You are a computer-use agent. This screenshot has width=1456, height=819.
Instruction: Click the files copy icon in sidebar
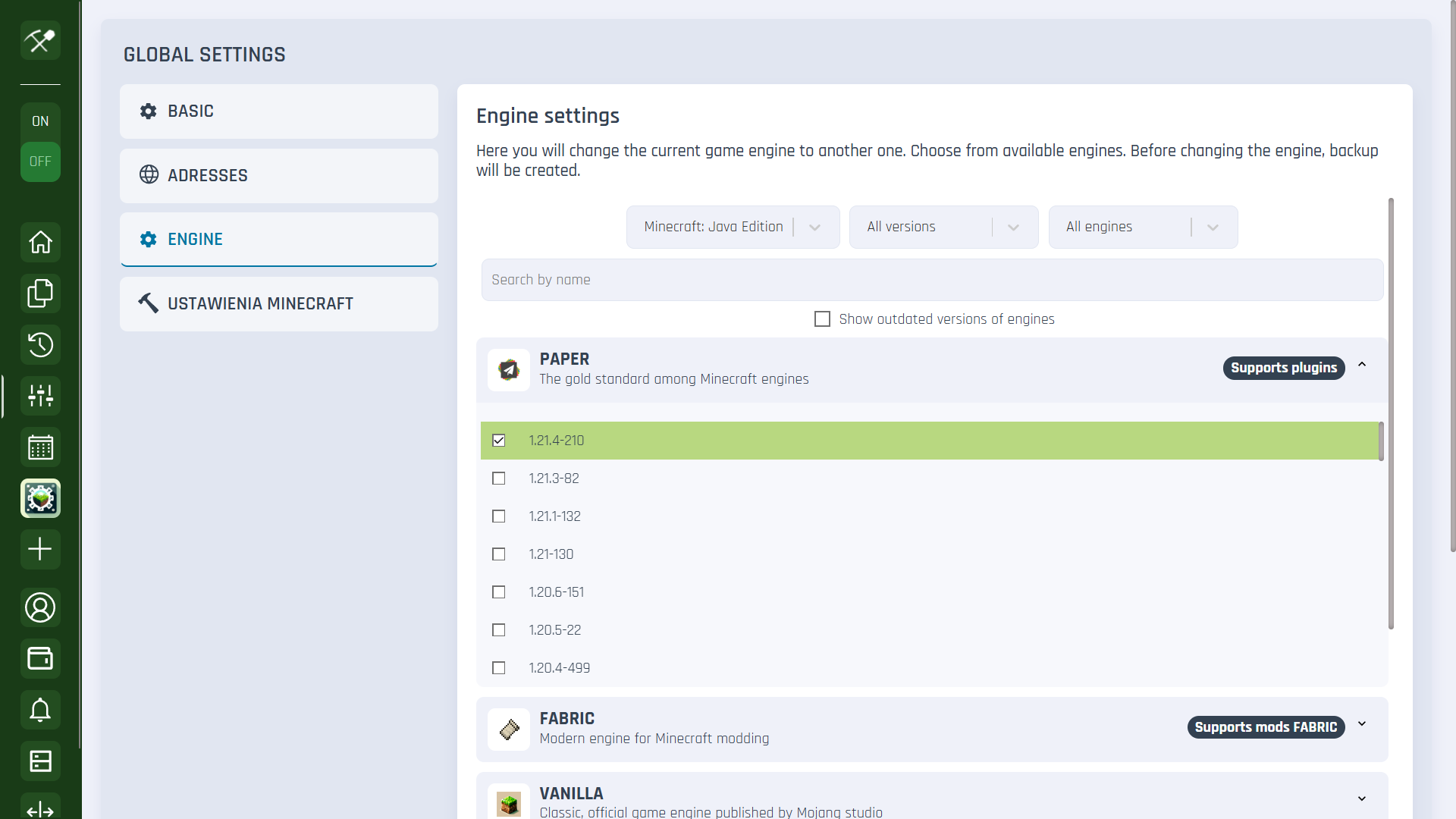[40, 293]
